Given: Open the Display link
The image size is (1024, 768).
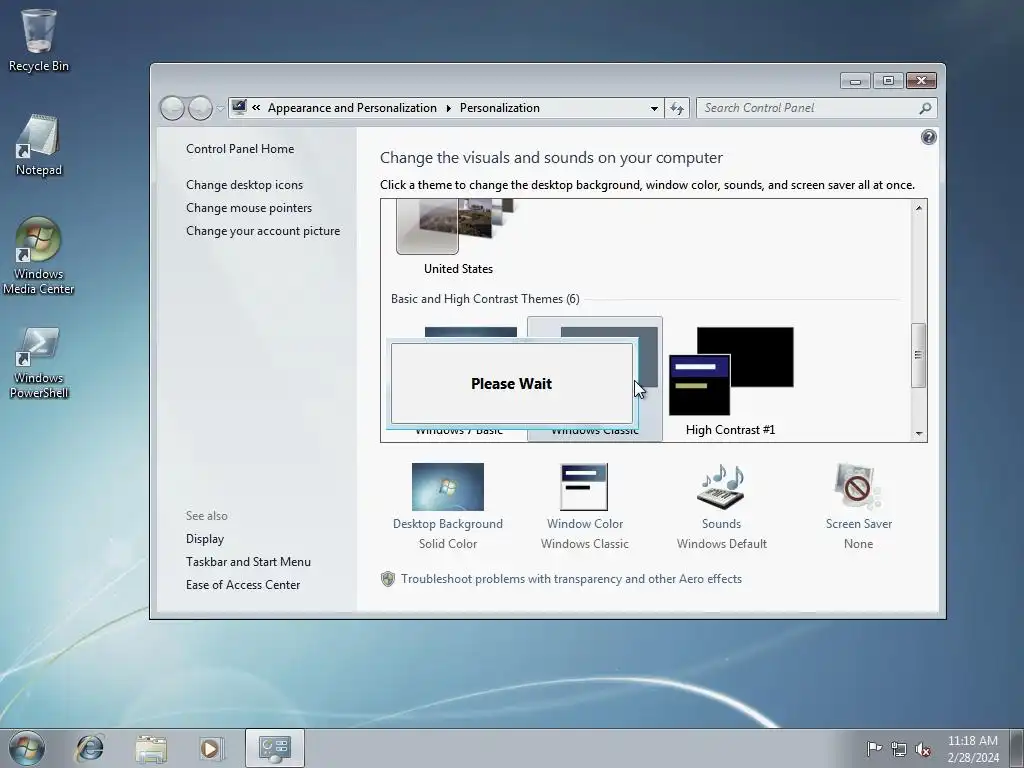Looking at the screenshot, I should click(204, 539).
